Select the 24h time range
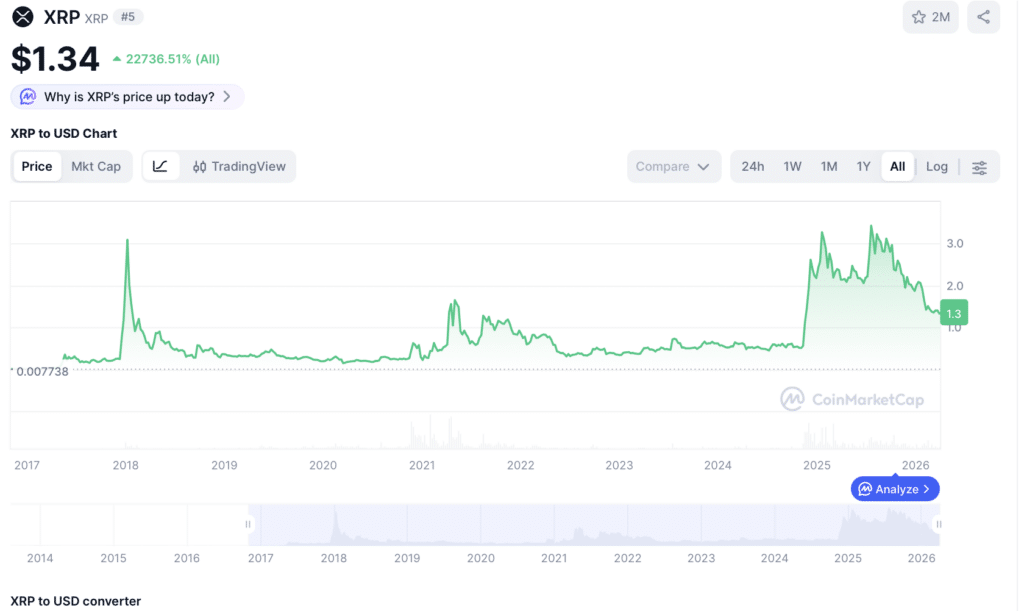 coord(752,166)
